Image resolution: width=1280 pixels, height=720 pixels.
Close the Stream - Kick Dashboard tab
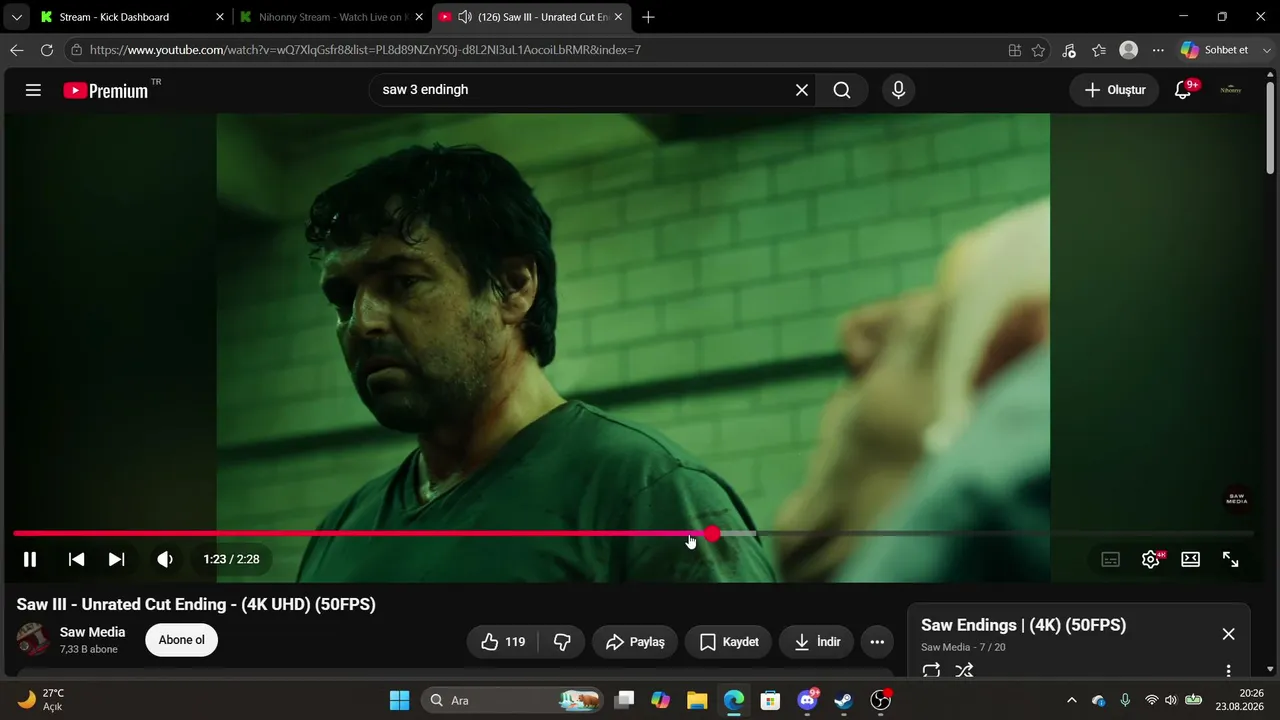220,17
